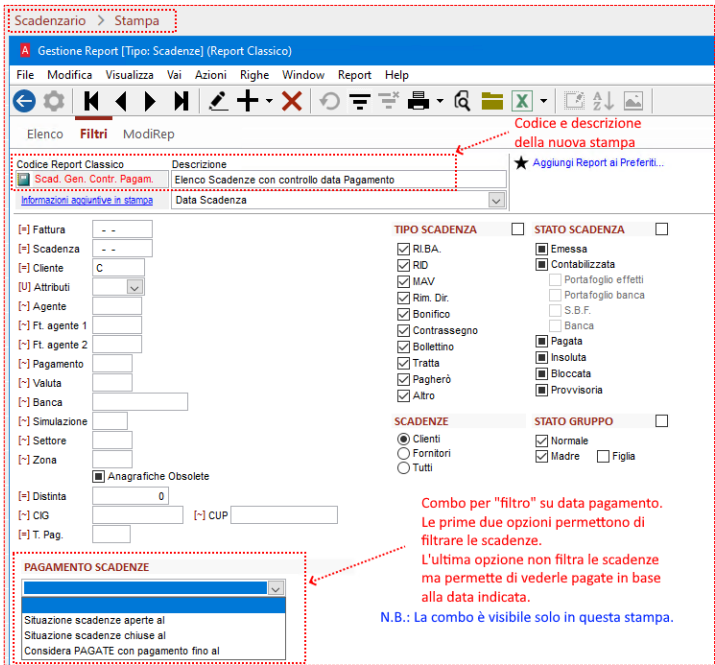Click the printer icon

click(x=418, y=101)
